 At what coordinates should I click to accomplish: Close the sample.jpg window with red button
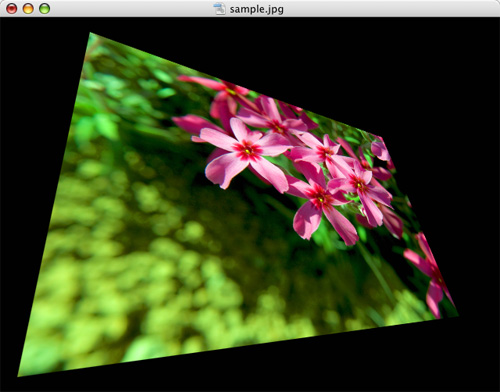(11, 9)
